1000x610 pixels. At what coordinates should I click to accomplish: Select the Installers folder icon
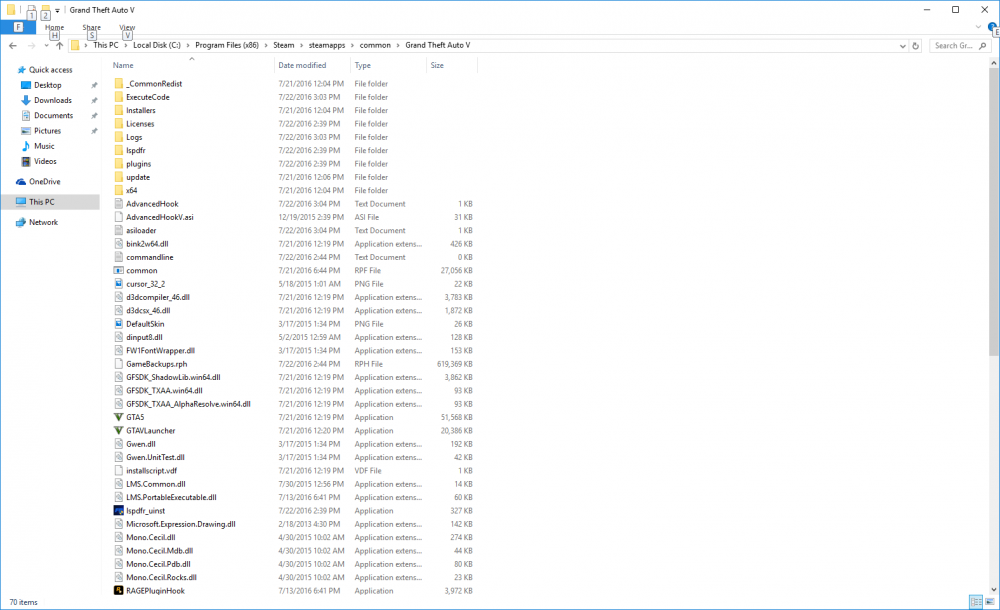[x=119, y=110]
